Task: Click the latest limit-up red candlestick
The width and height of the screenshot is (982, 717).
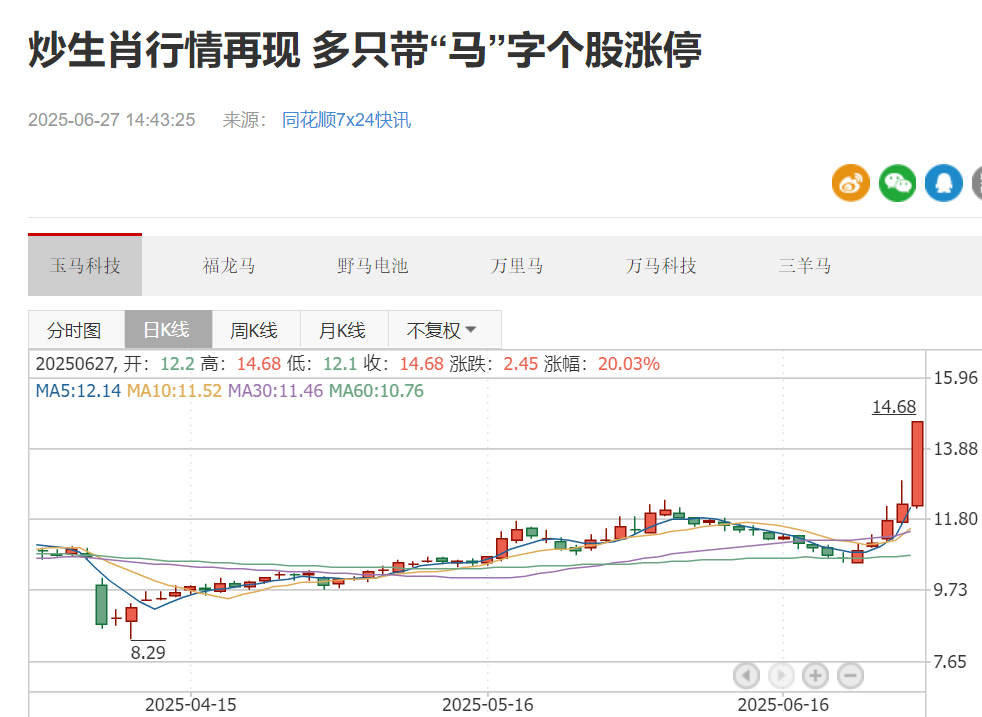Action: [917, 463]
